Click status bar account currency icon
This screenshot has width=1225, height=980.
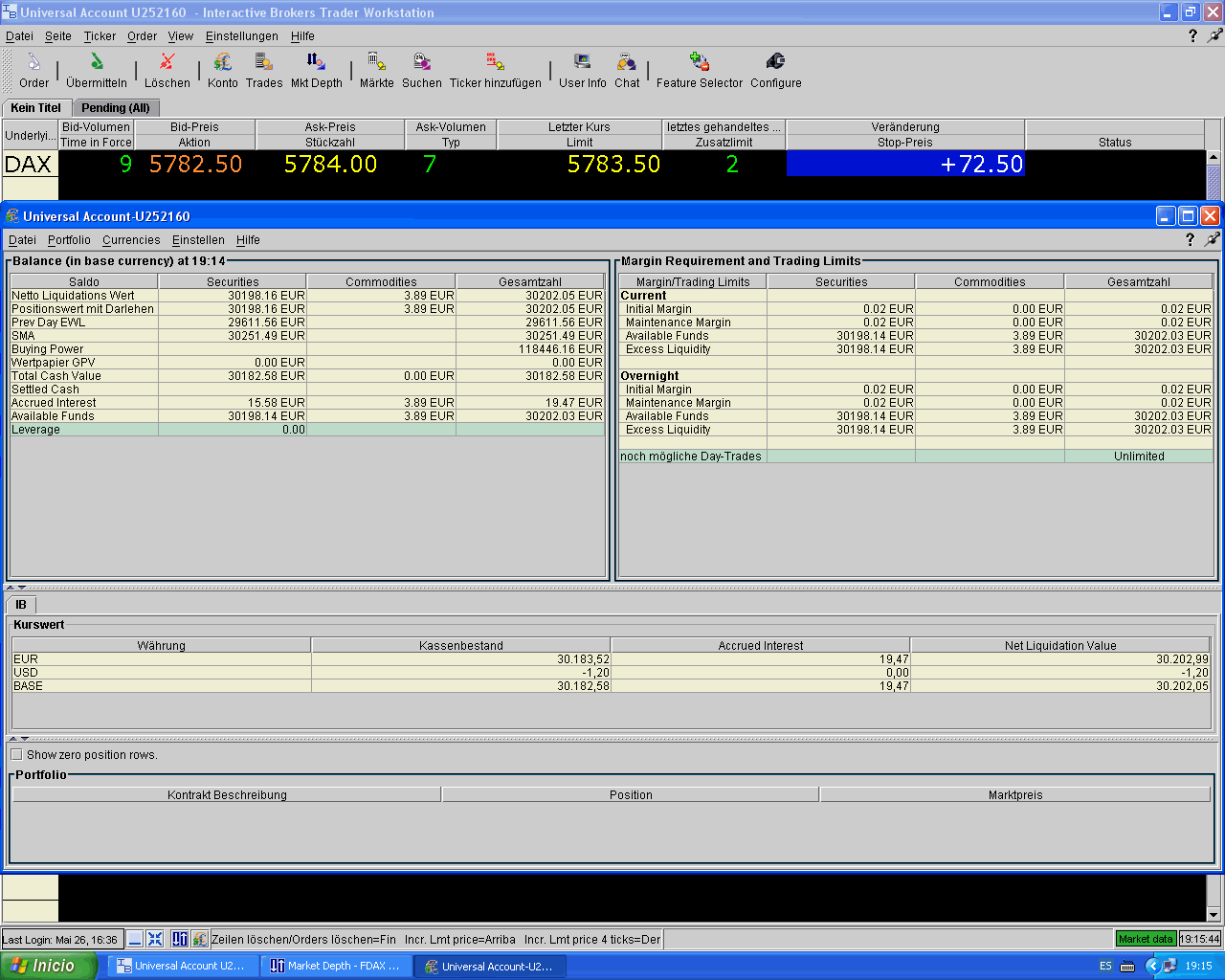coord(200,939)
